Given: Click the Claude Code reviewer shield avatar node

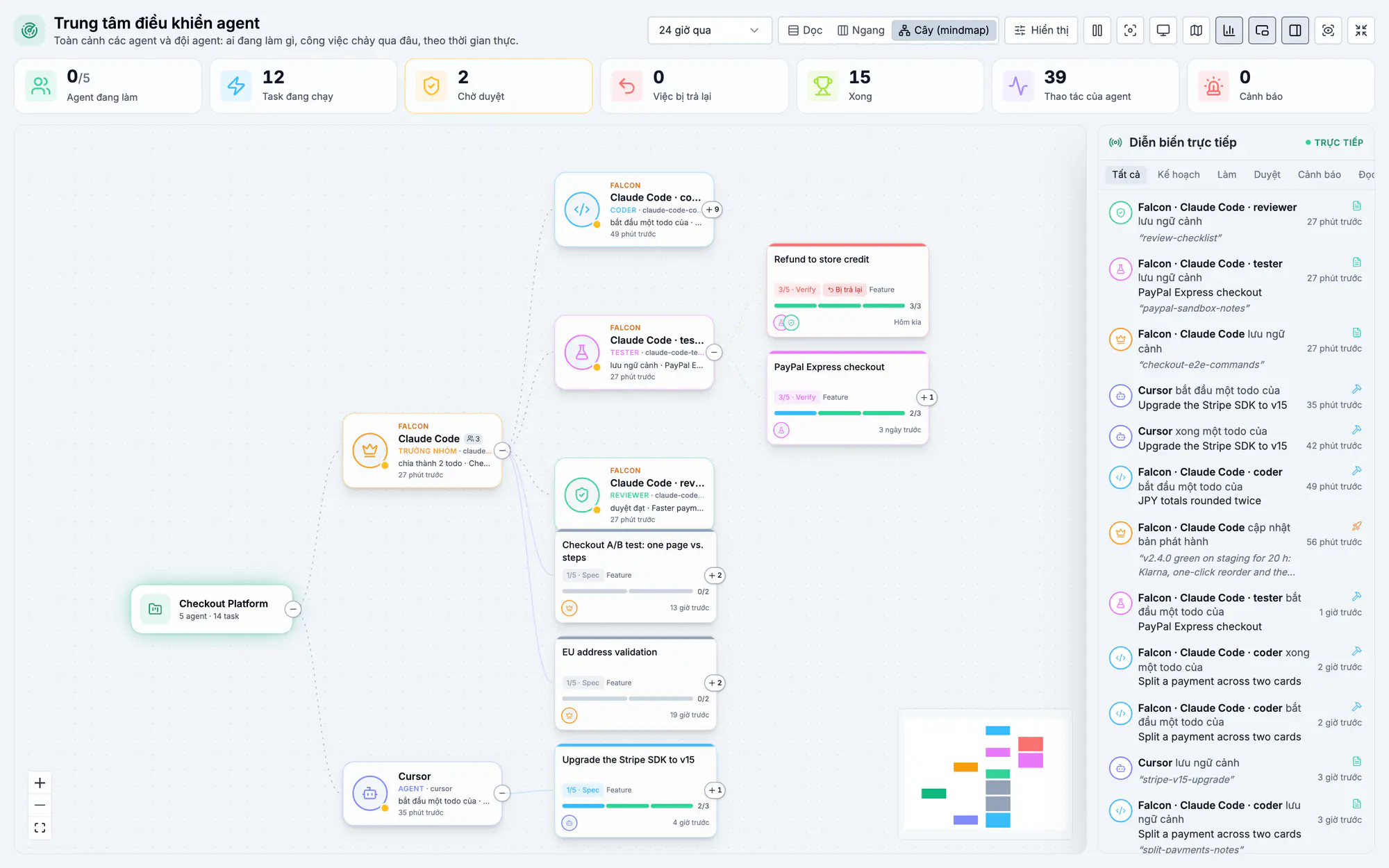Looking at the screenshot, I should coord(582,495).
